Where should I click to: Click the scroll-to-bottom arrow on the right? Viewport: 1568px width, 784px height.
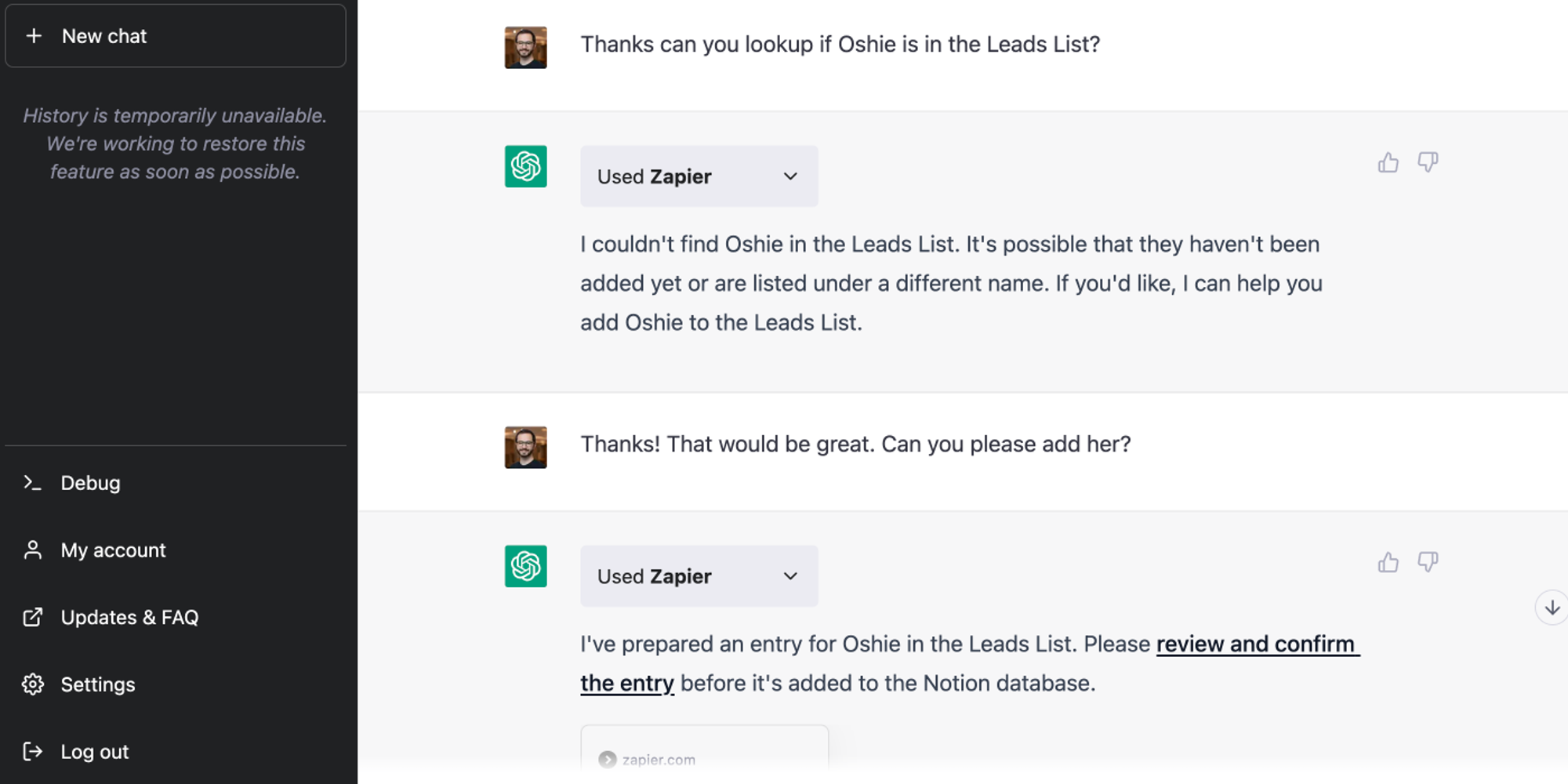(x=1552, y=607)
